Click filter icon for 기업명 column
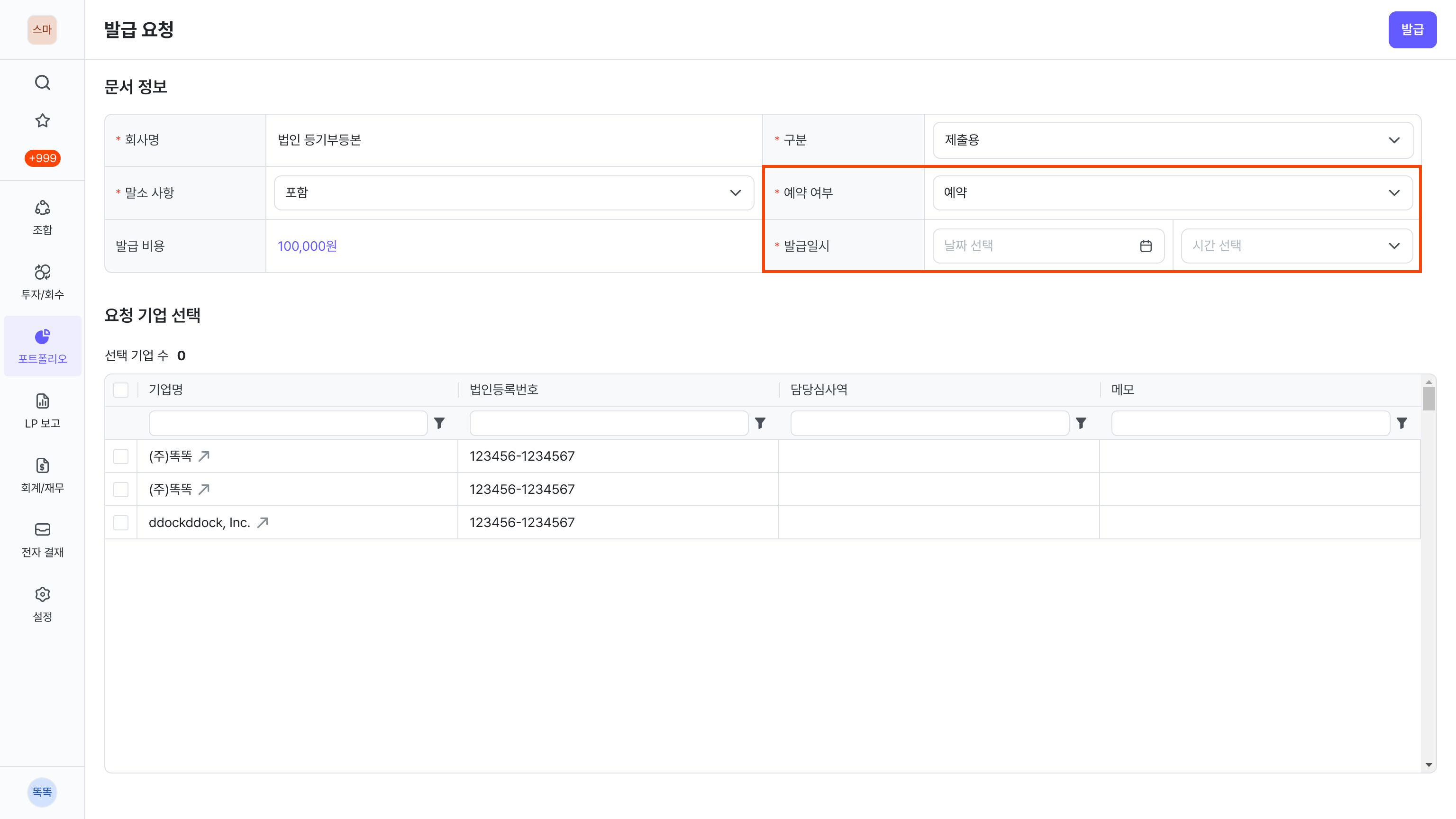 point(439,423)
